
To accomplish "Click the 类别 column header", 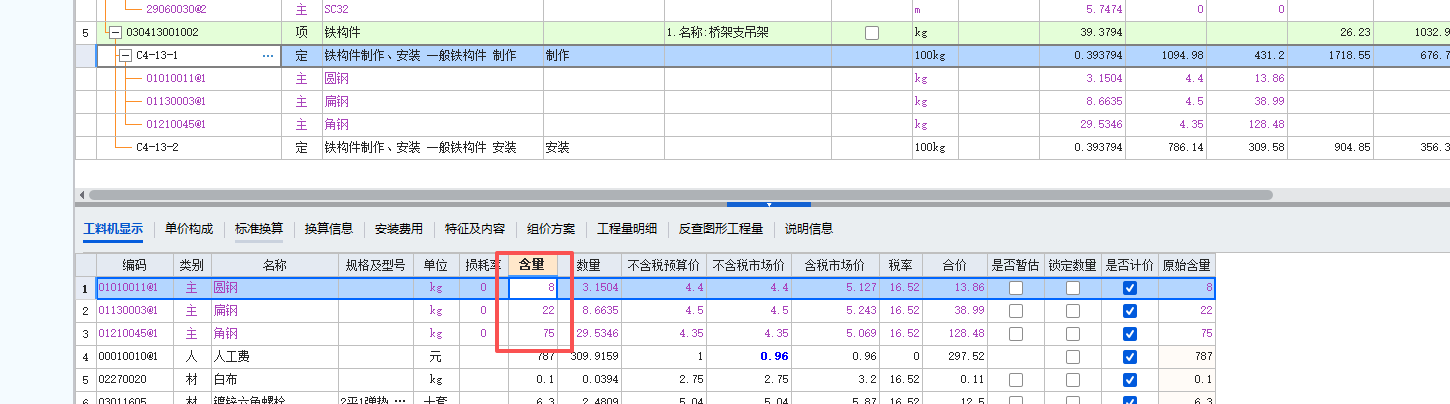I will tap(191, 265).
